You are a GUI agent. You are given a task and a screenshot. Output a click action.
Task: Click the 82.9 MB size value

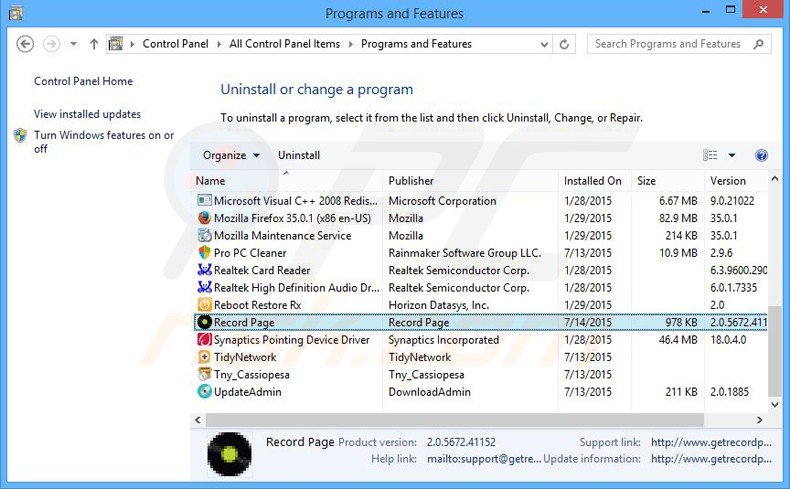[678, 218]
